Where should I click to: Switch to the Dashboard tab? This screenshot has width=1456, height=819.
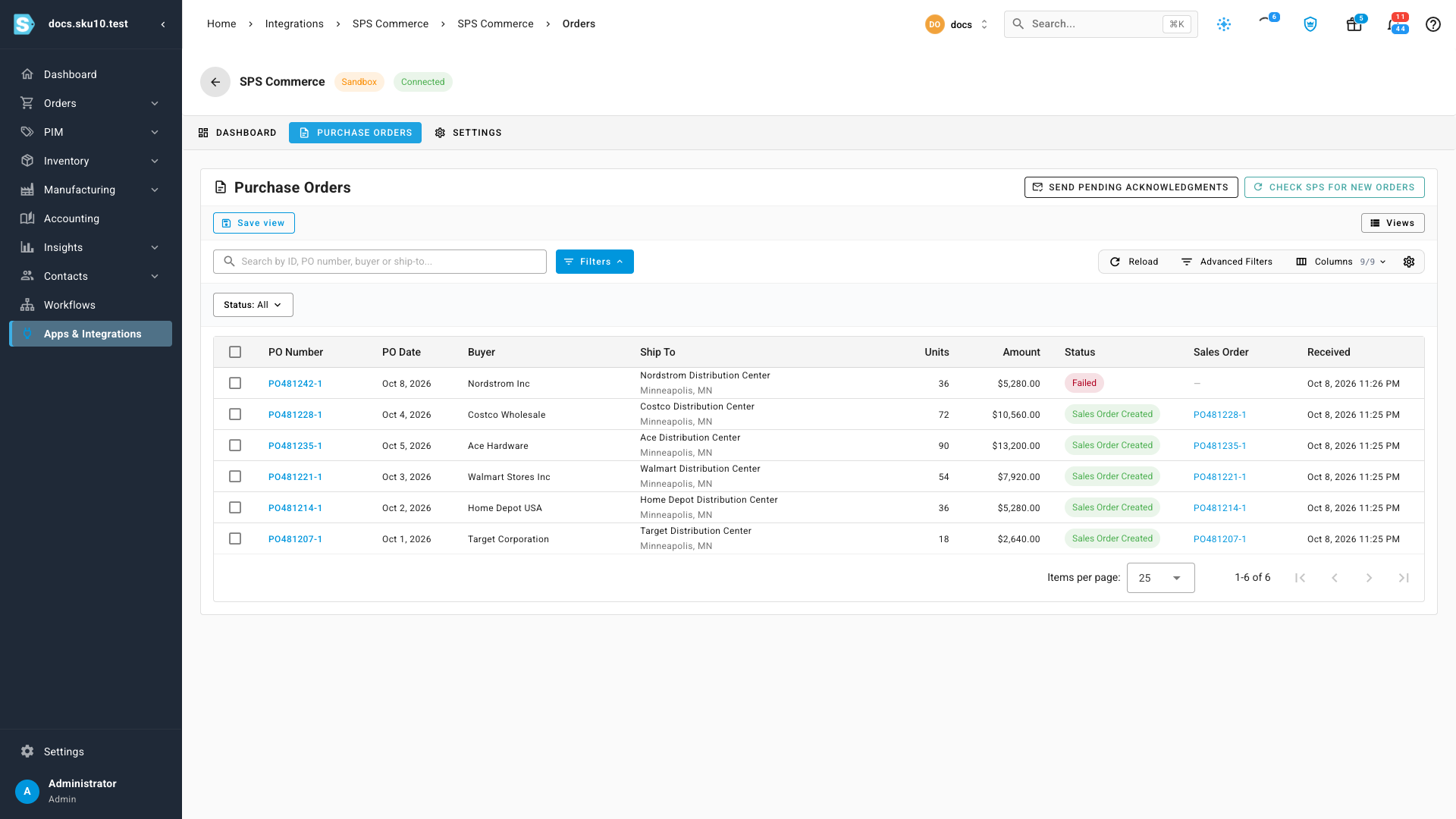coord(237,133)
